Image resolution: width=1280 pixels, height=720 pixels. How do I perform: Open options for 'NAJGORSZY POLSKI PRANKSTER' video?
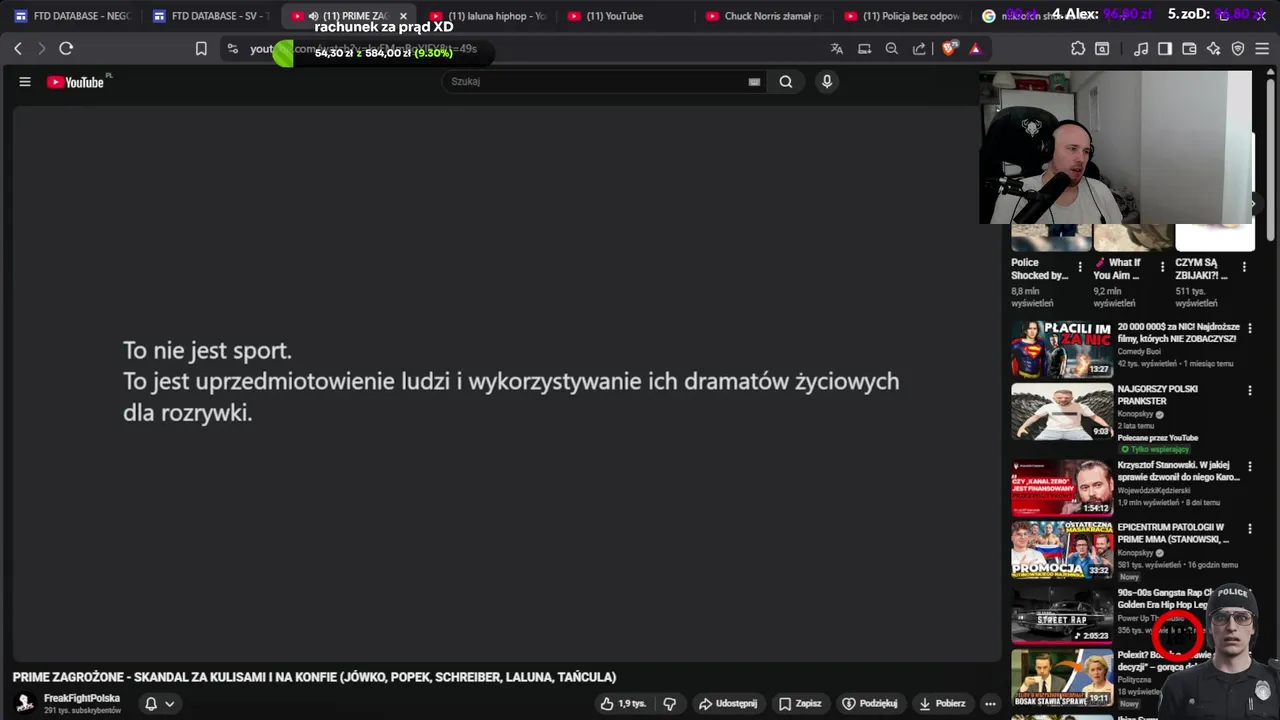[1249, 390]
